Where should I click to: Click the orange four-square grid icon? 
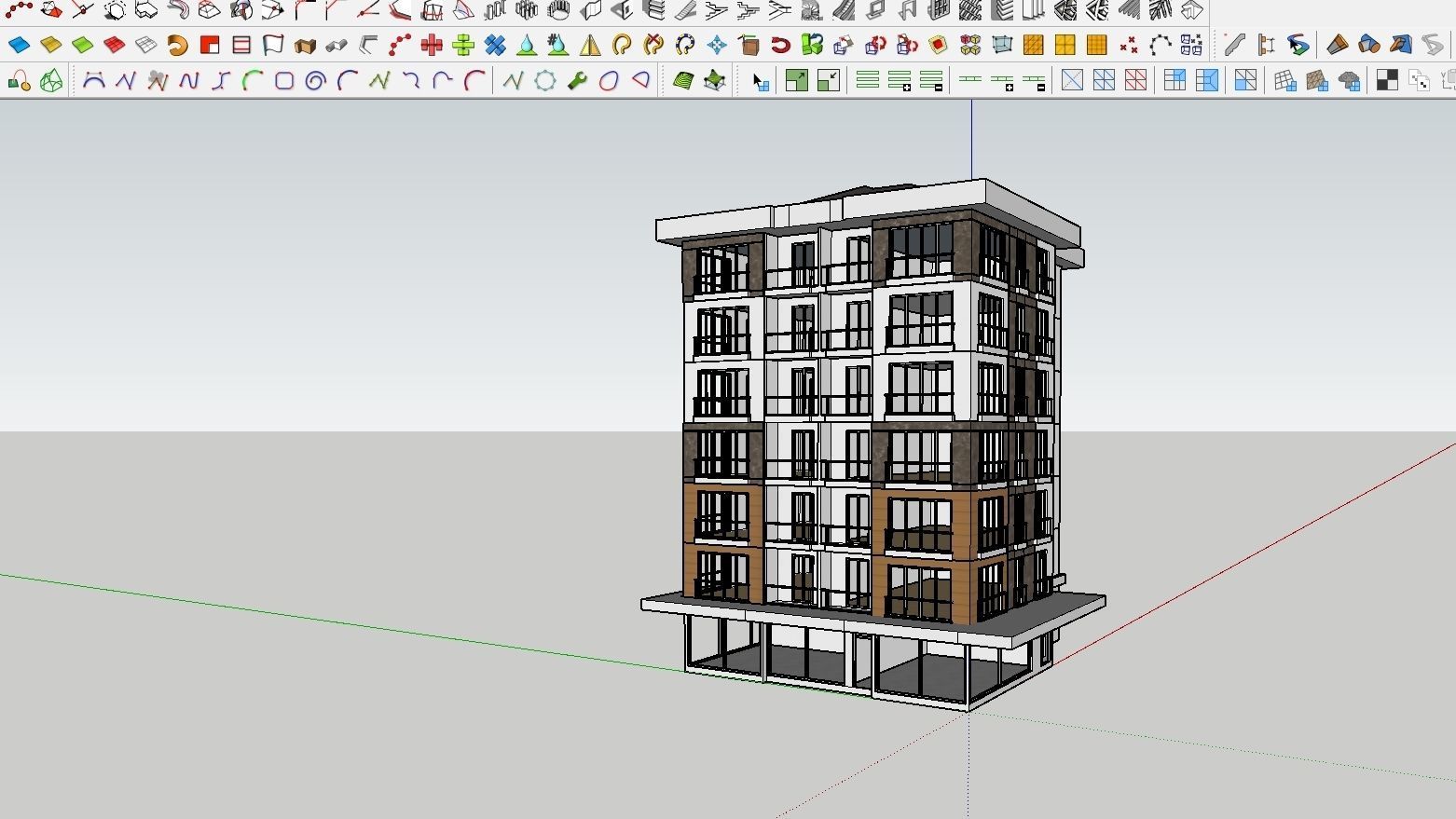1065,45
